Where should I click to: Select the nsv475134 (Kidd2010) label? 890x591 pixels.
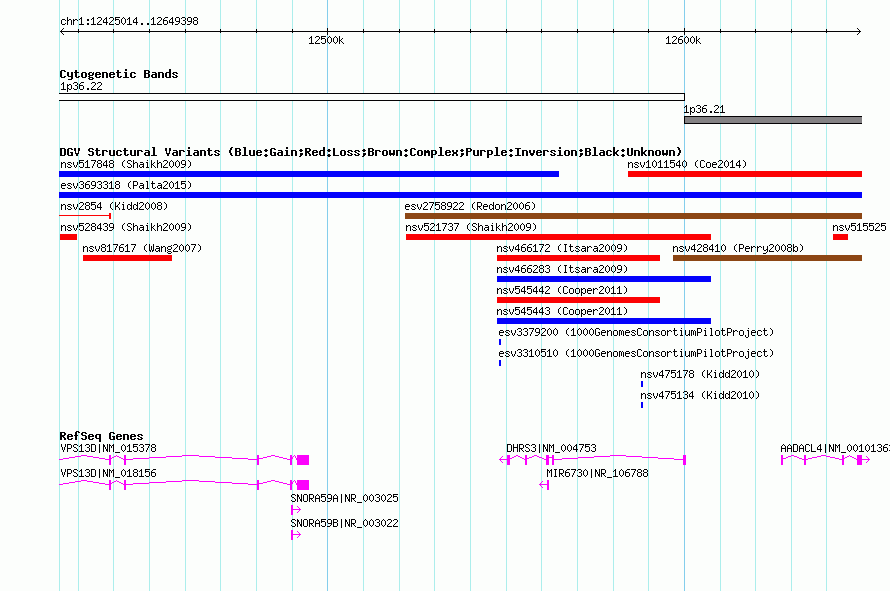tap(700, 395)
